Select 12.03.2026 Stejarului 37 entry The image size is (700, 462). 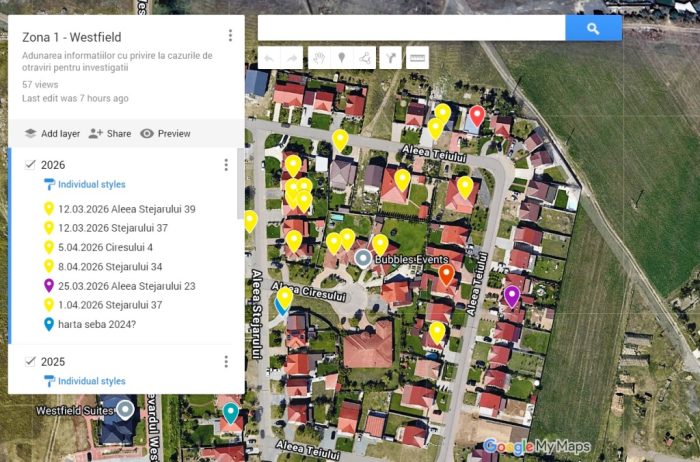coord(113,228)
